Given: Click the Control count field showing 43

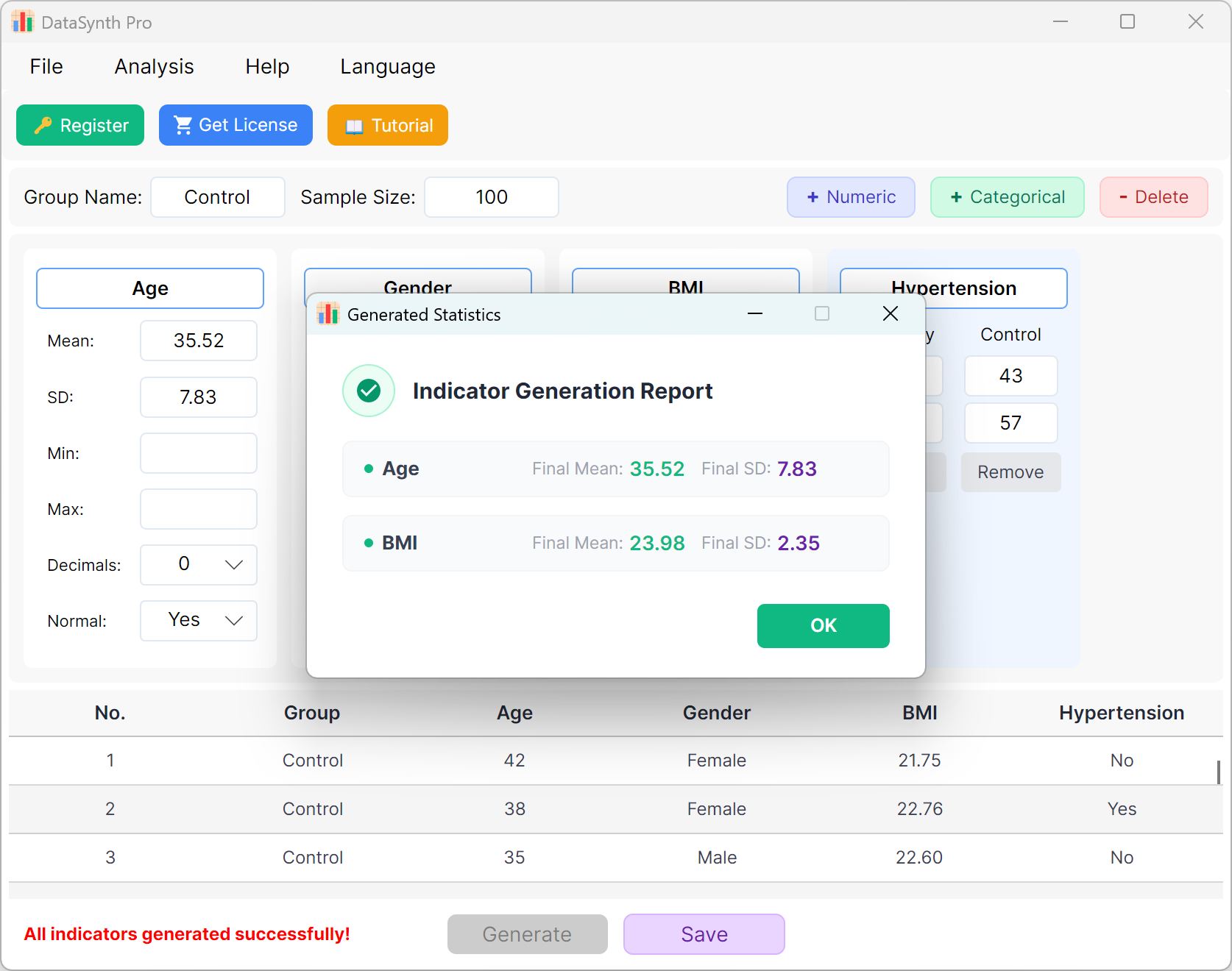Looking at the screenshot, I should (1011, 376).
